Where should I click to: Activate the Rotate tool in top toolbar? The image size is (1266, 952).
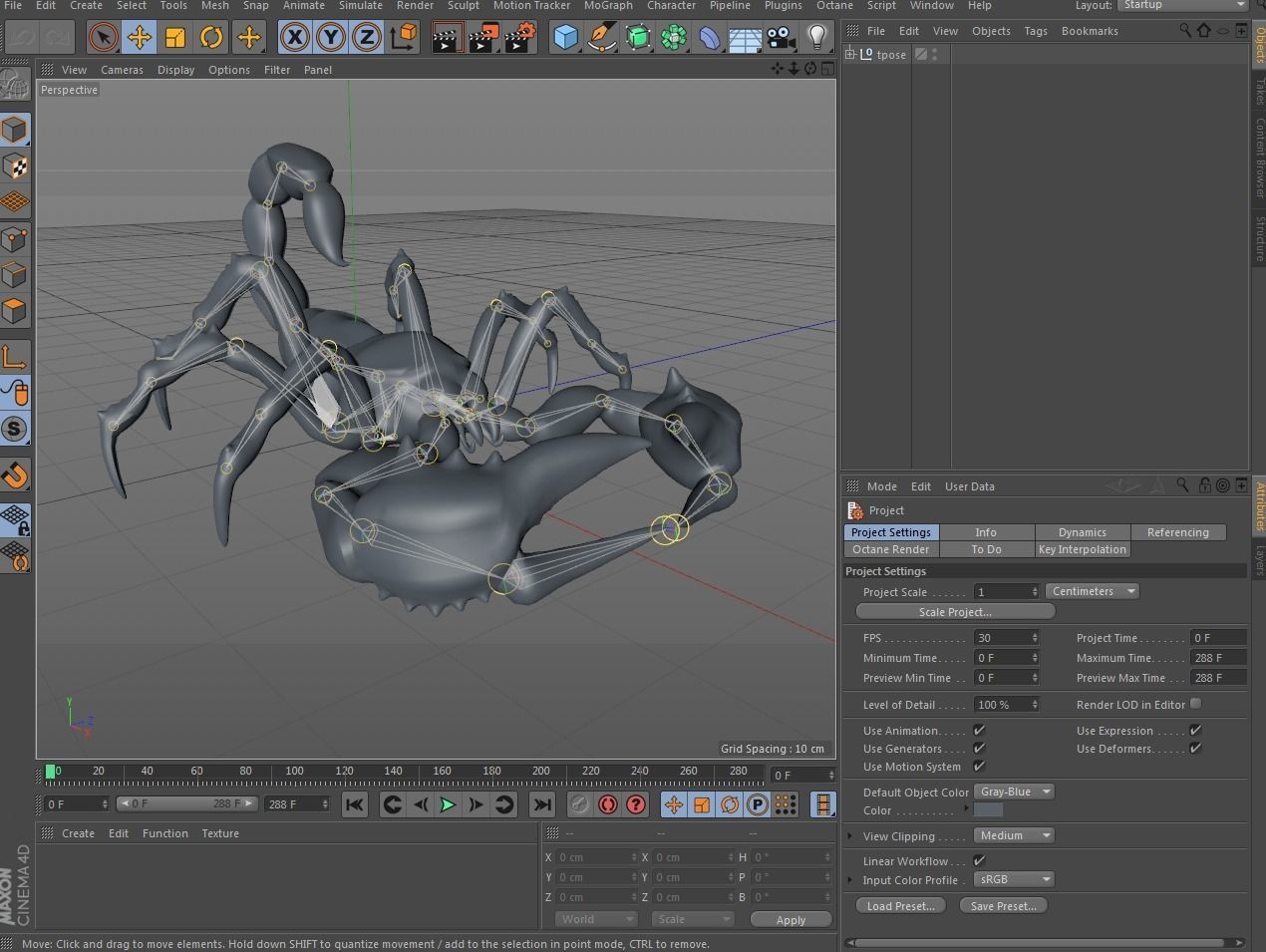pyautogui.click(x=211, y=38)
